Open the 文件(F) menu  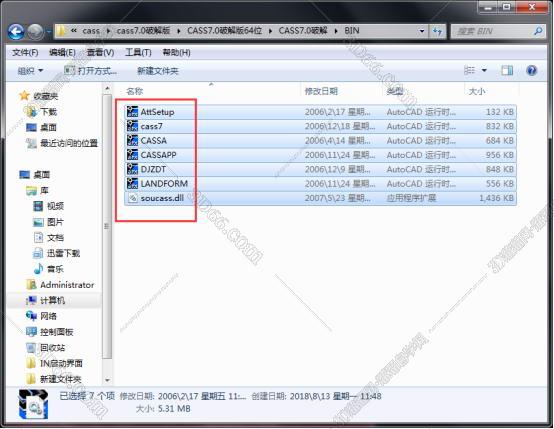click(x=25, y=53)
